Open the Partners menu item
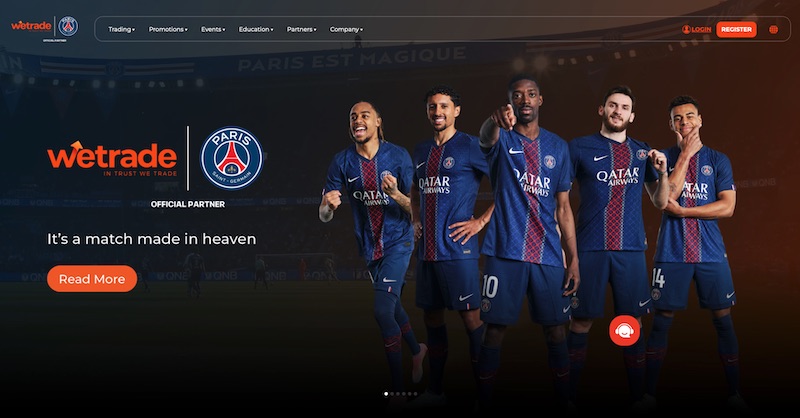Viewport: 800px width, 418px height. (302, 30)
